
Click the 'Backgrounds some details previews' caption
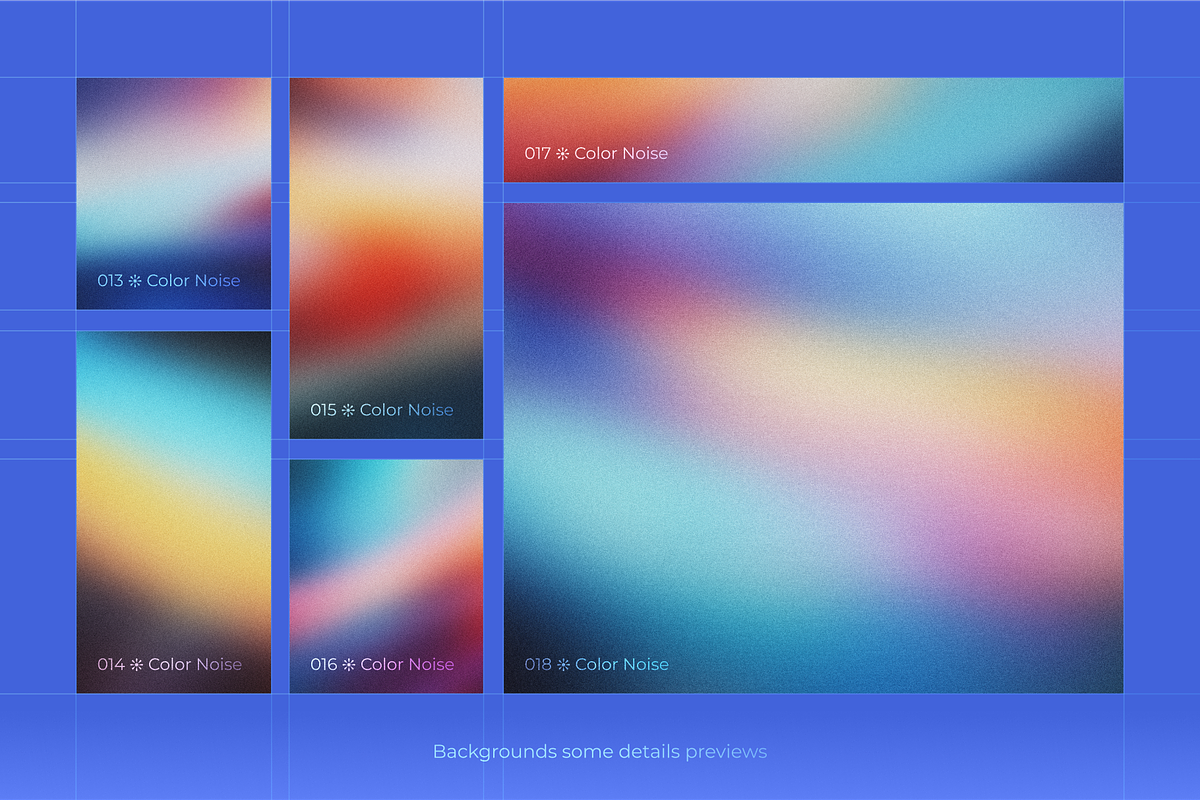point(600,752)
